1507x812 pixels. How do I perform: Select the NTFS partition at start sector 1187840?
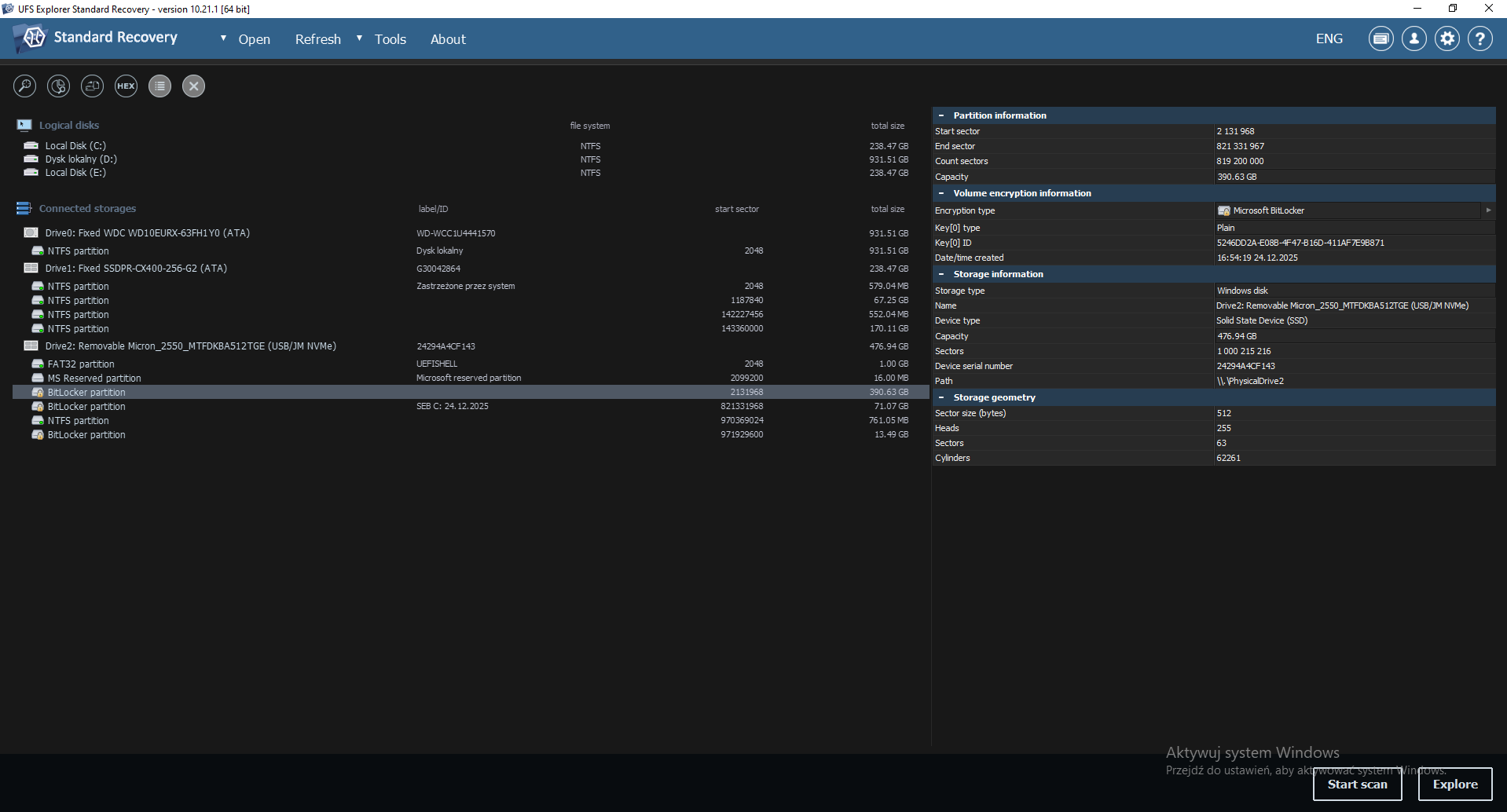(471, 301)
